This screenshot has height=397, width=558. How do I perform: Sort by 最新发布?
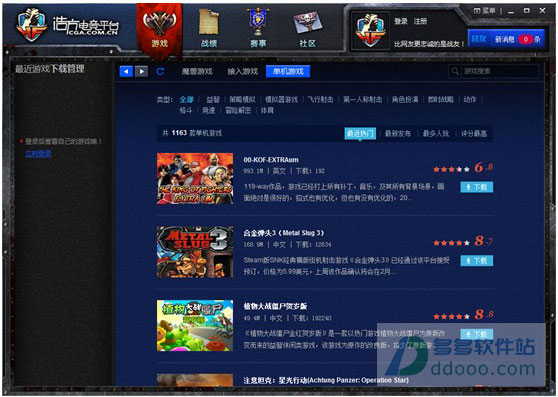tap(398, 133)
